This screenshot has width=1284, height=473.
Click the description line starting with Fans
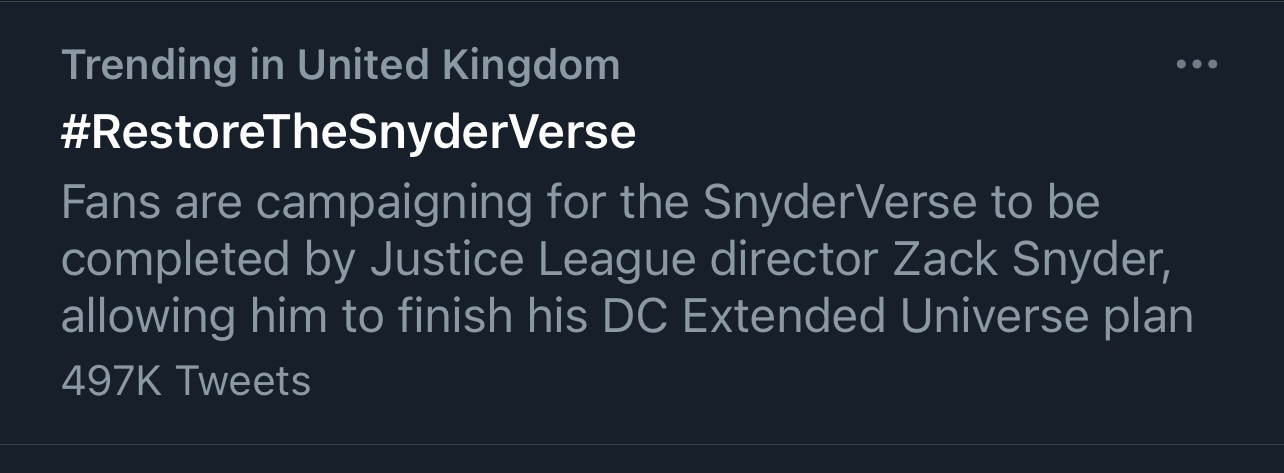click(x=580, y=204)
